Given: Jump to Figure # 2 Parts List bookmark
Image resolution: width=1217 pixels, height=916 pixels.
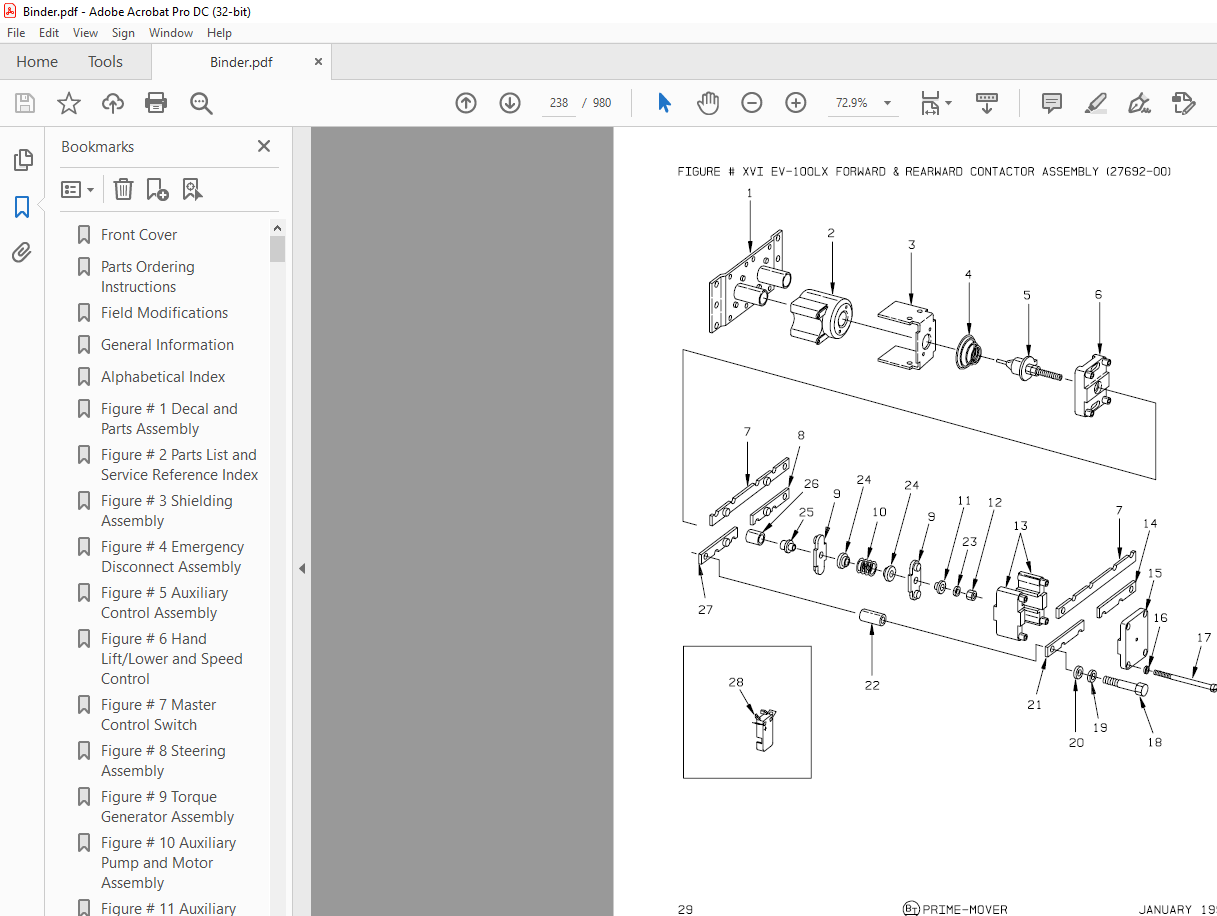Looking at the screenshot, I should pyautogui.click(x=179, y=465).
